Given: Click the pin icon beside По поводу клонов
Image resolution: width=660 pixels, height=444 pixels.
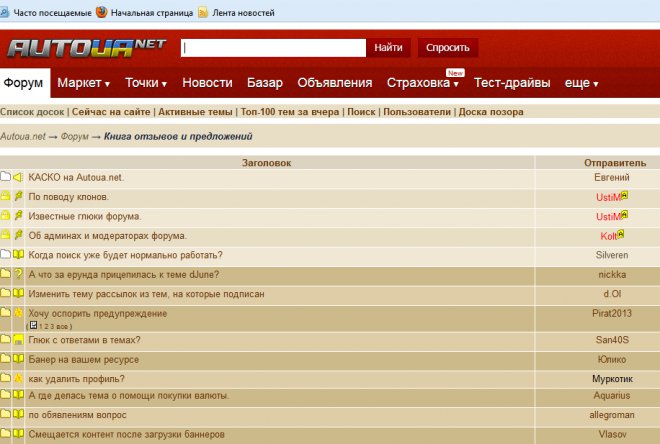Looking at the screenshot, I should (x=18, y=197).
